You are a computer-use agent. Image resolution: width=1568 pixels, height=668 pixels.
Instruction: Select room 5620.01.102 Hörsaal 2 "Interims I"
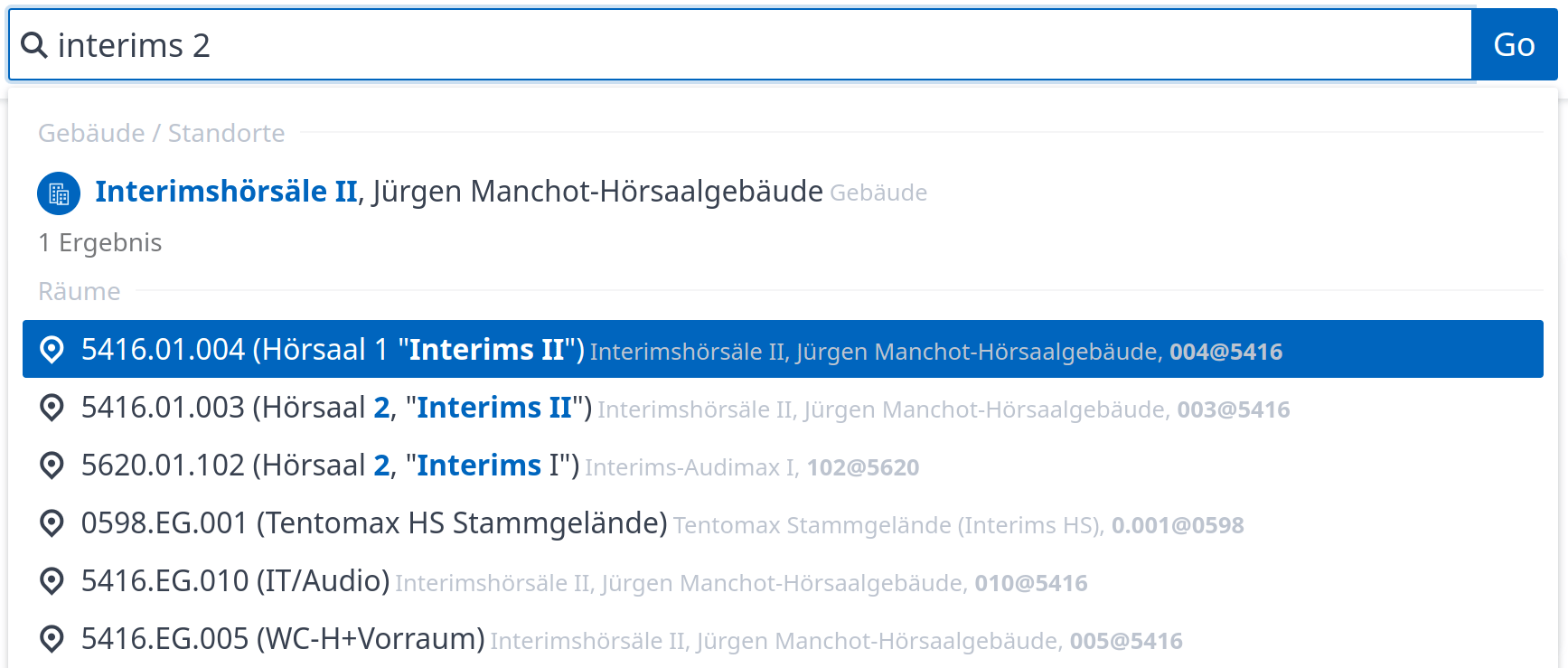pos(783,466)
